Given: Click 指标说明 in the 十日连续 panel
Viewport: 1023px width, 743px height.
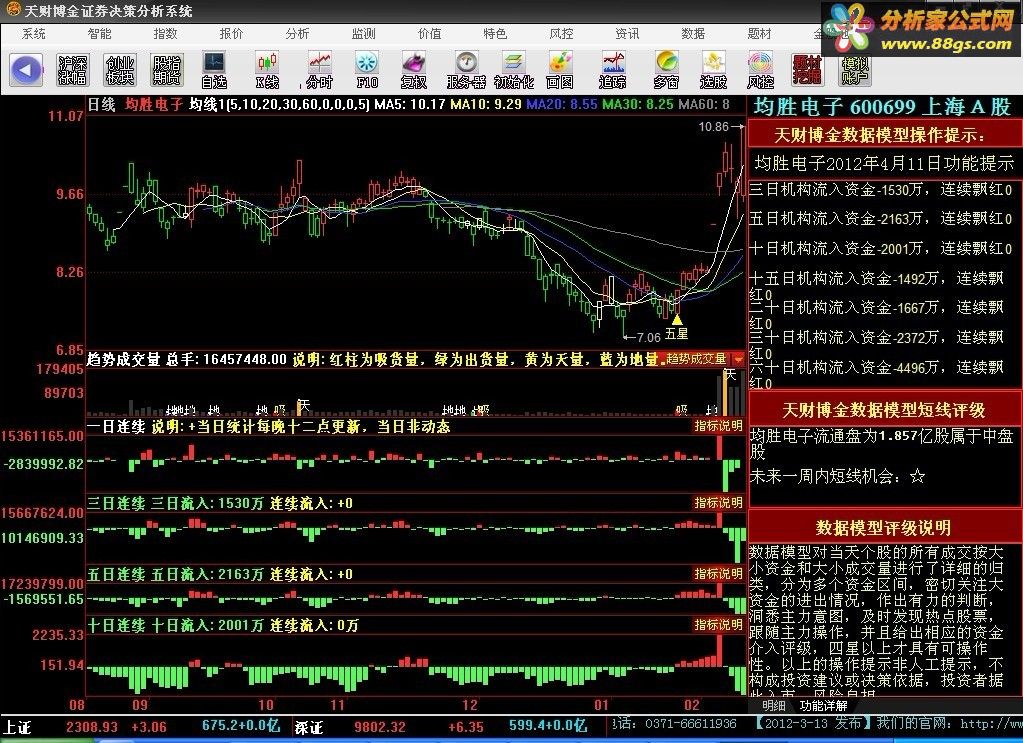Looking at the screenshot, I should click(718, 624).
